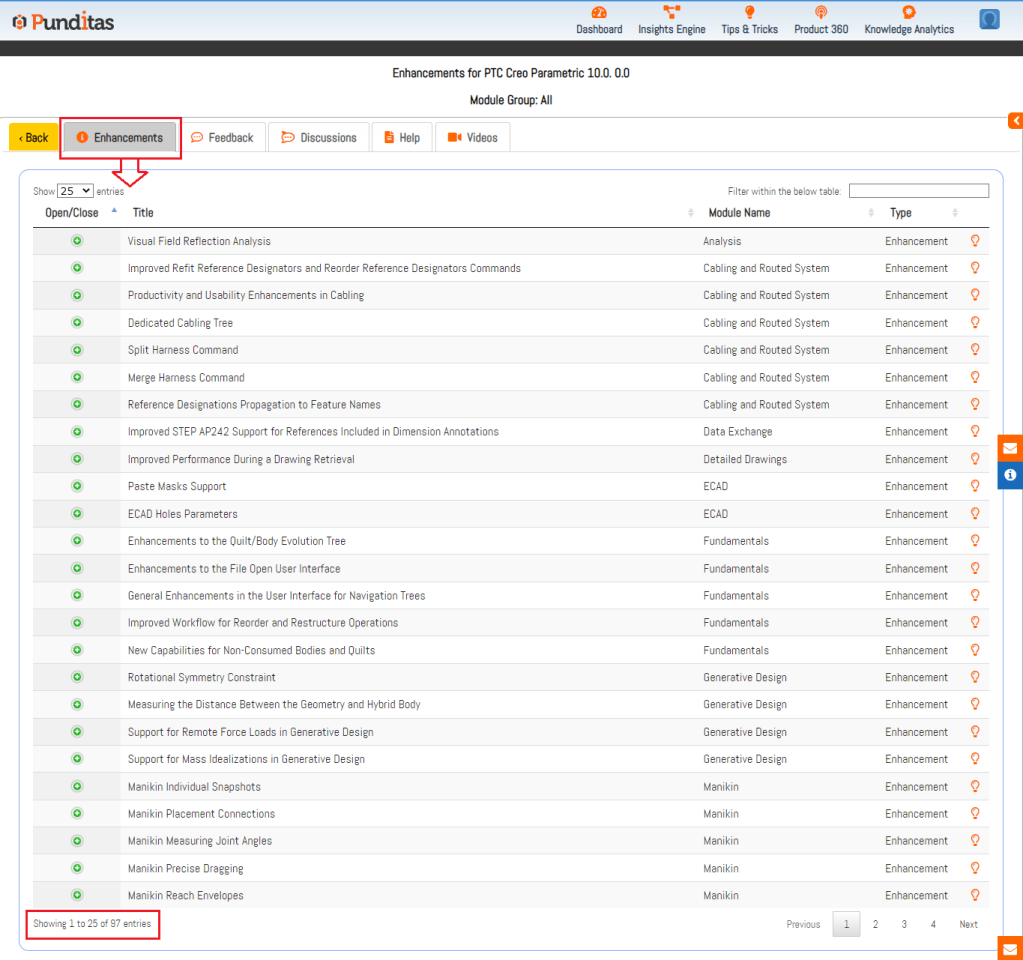Viewport: 1023px width, 960px height.
Task: Open the Insights Engine icon
Action: point(671,13)
